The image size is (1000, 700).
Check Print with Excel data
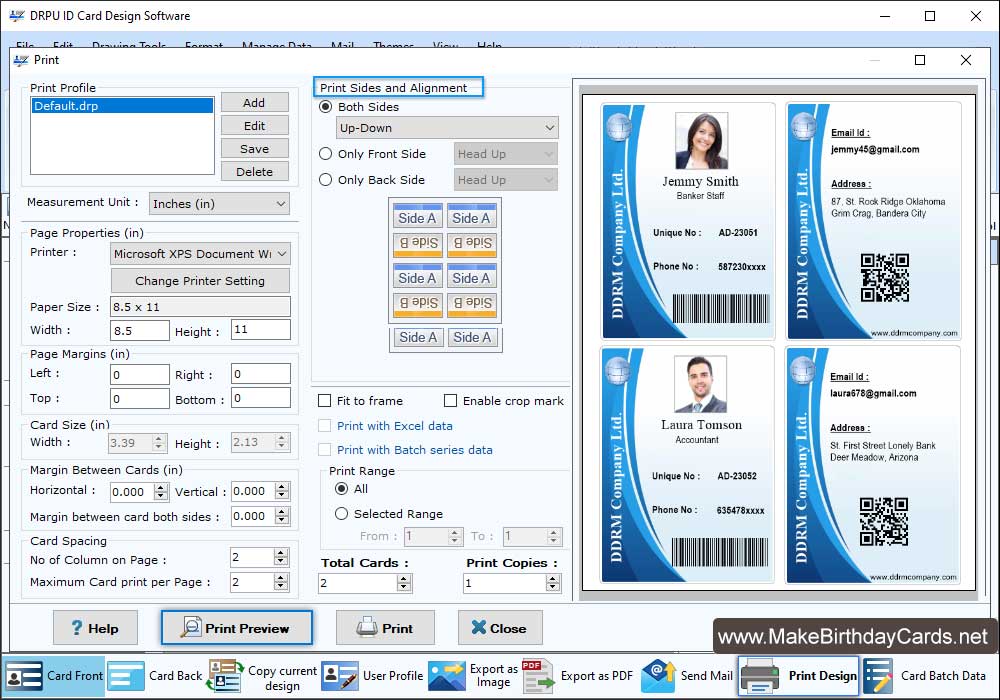(x=325, y=425)
